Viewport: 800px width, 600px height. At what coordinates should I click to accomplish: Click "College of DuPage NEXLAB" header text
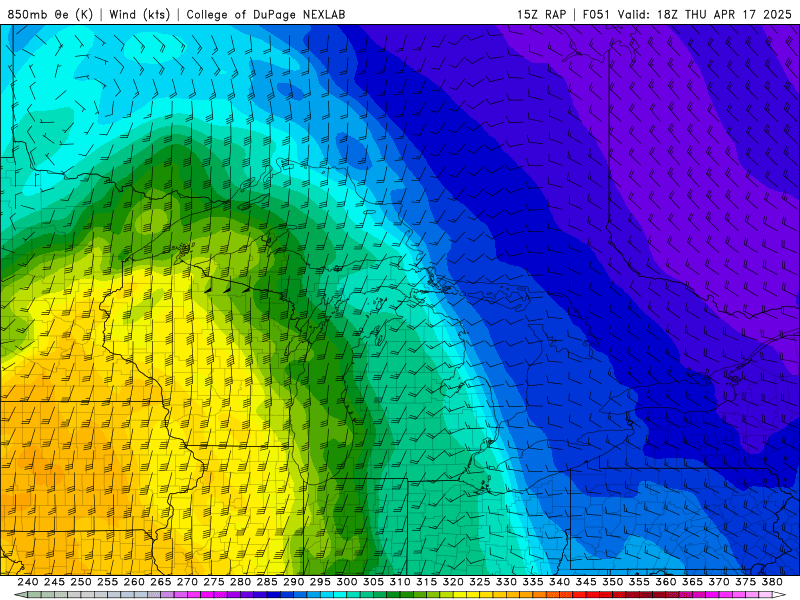click(x=266, y=14)
